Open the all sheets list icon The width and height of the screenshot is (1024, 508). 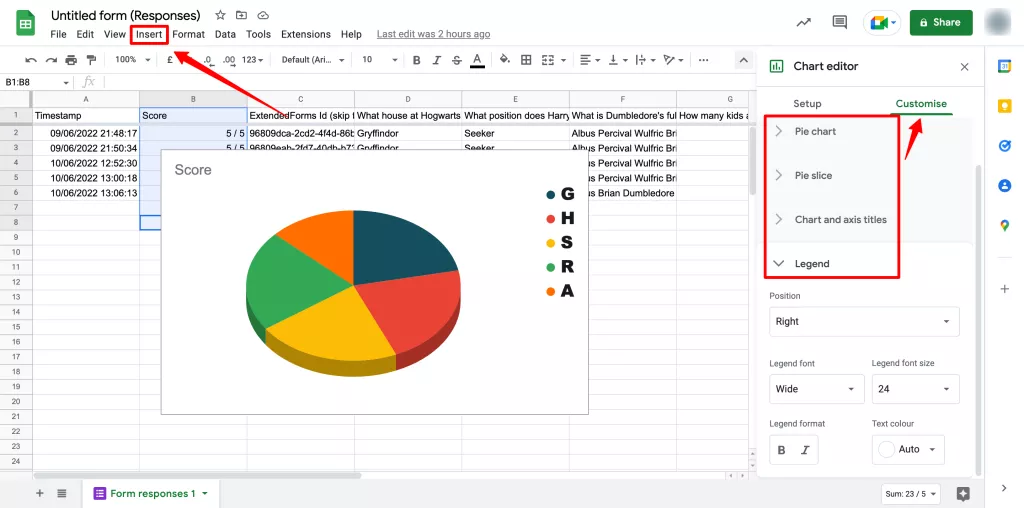[61, 494]
